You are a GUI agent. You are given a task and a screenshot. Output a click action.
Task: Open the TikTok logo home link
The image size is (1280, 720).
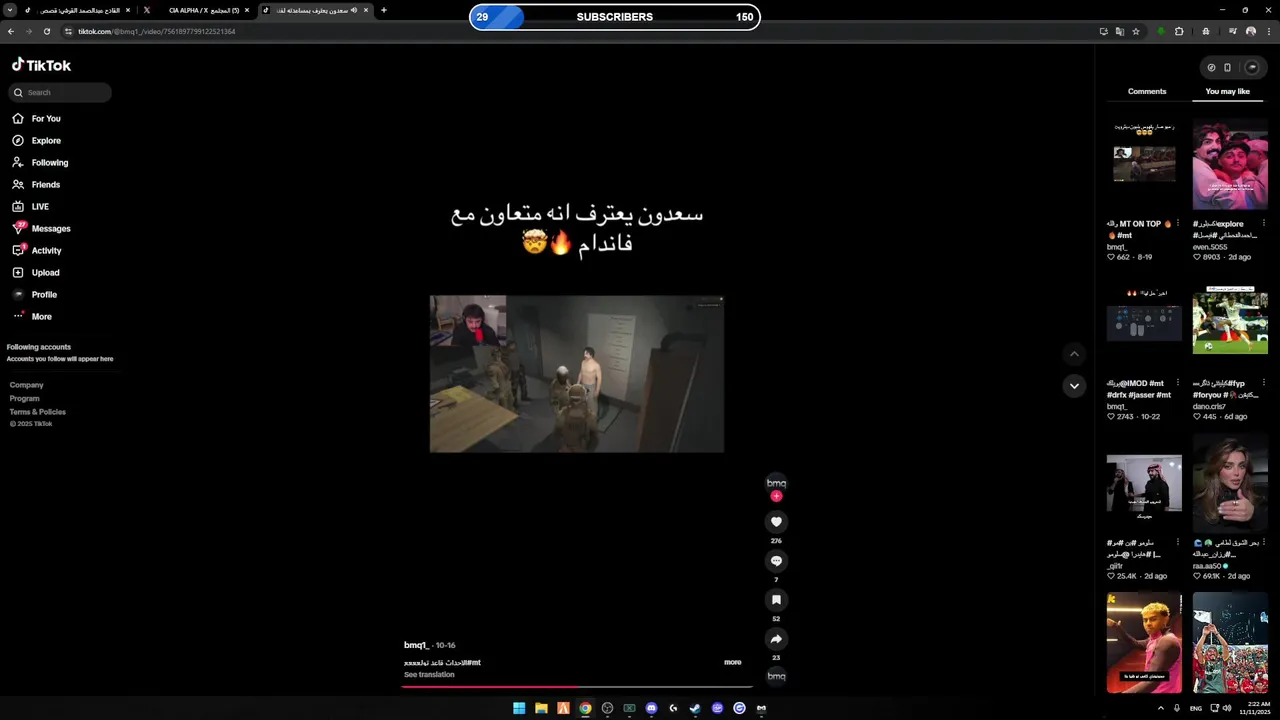coord(41,65)
